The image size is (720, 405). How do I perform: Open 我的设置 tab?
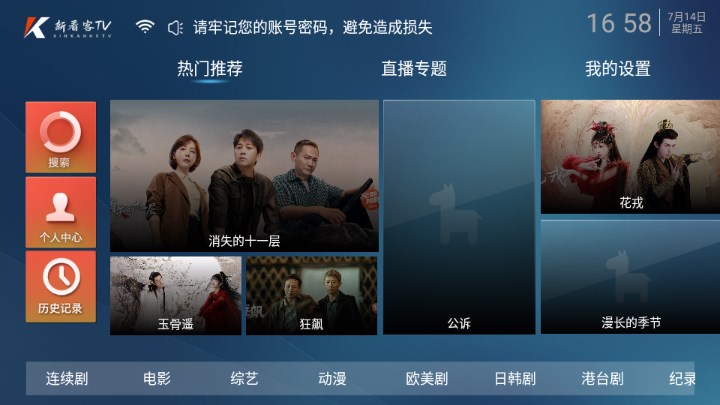coord(618,69)
